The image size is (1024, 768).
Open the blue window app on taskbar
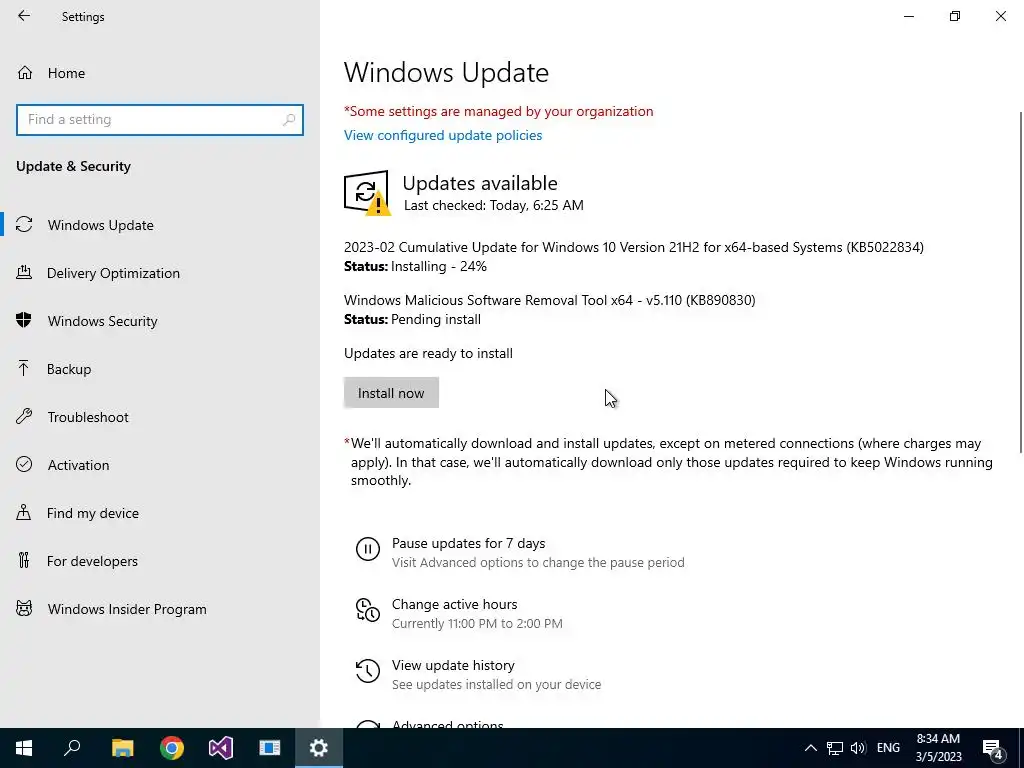270,748
